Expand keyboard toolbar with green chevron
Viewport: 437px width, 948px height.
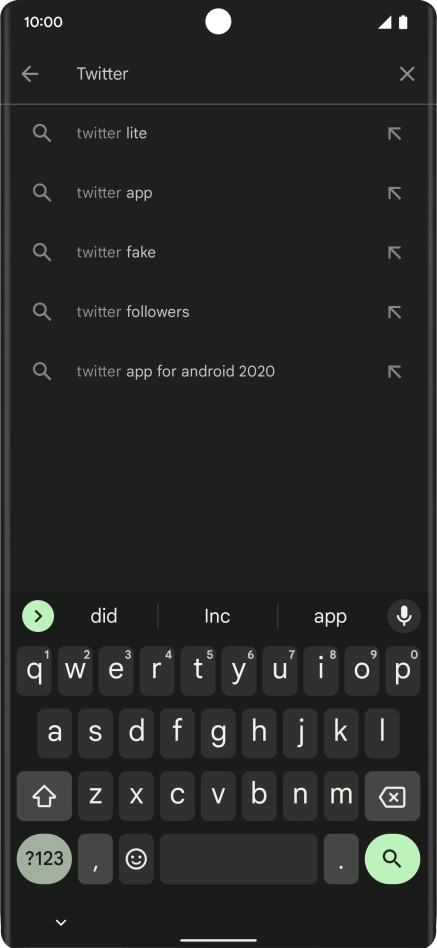tap(38, 616)
